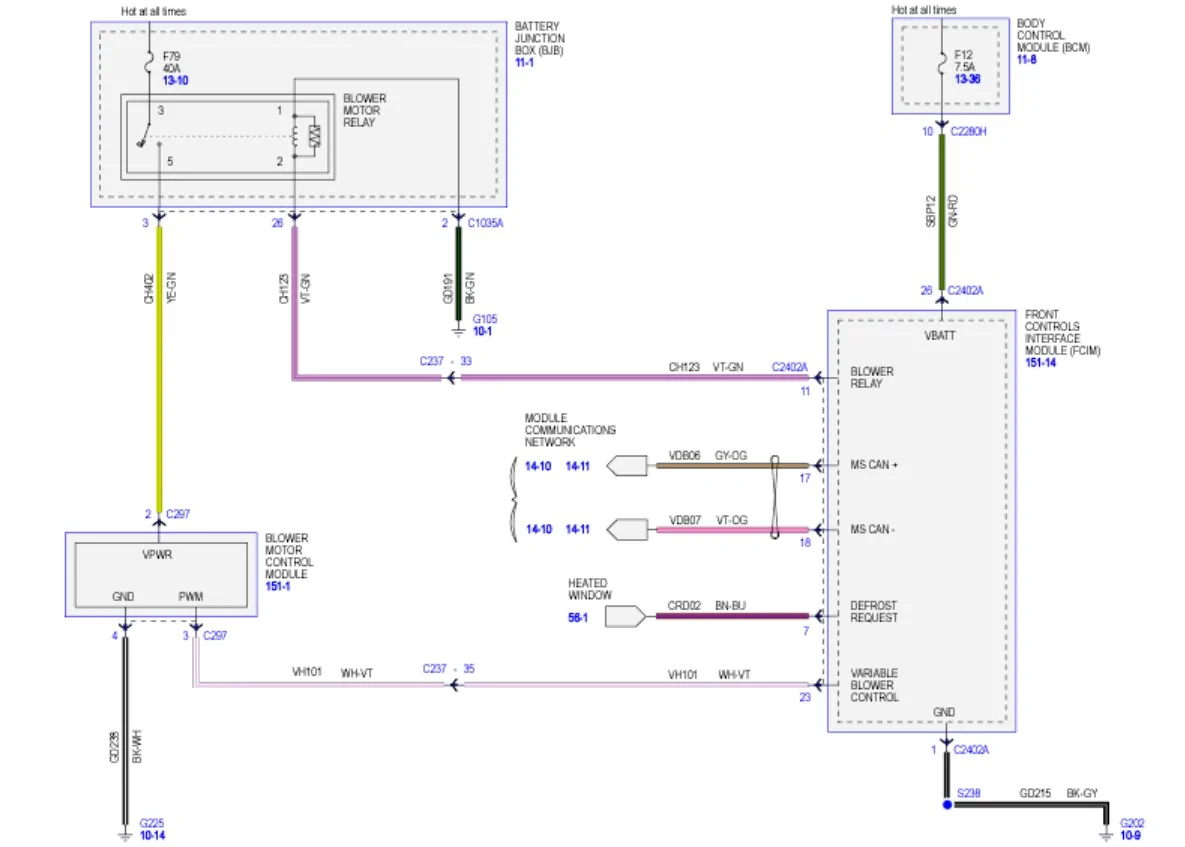The height and width of the screenshot is (847, 1185).
Task: Open the 151-1 Blower Motor Control Module reference
Action: 277,586
